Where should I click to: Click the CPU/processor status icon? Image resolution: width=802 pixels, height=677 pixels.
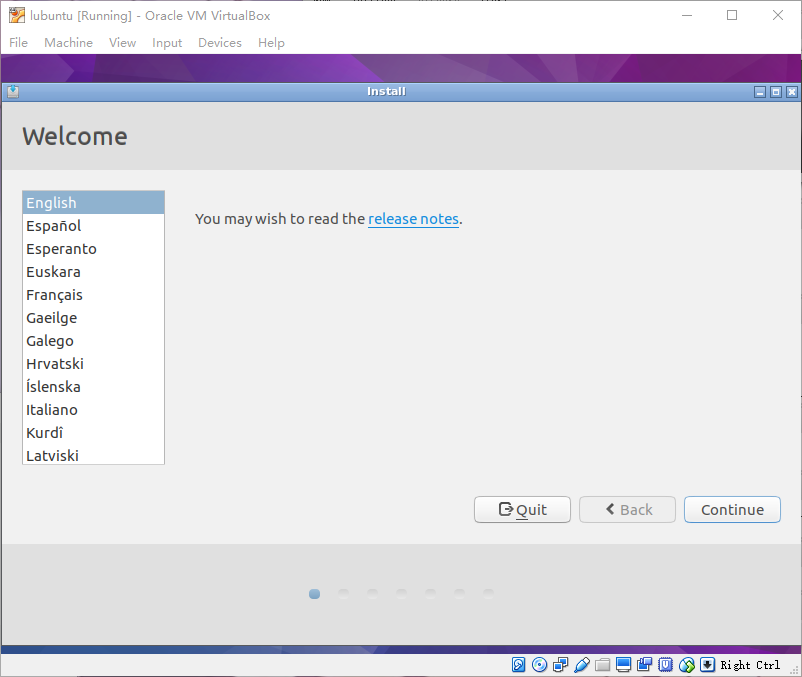665,665
